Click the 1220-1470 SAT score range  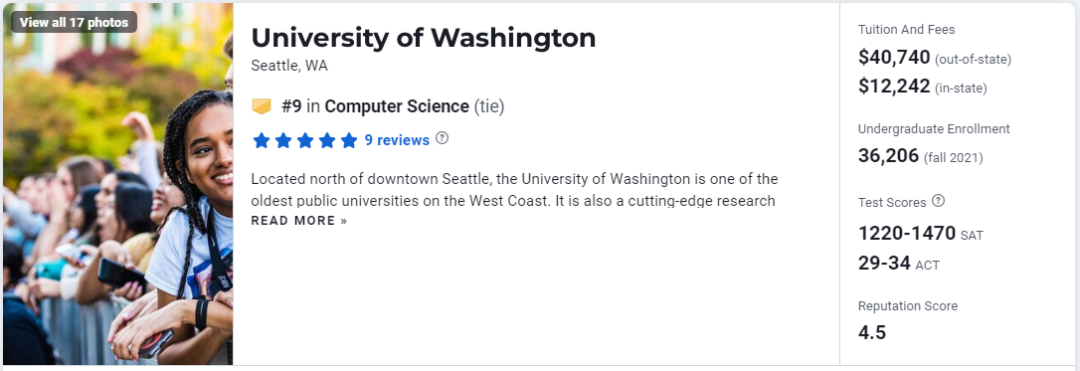pyautogui.click(x=907, y=234)
